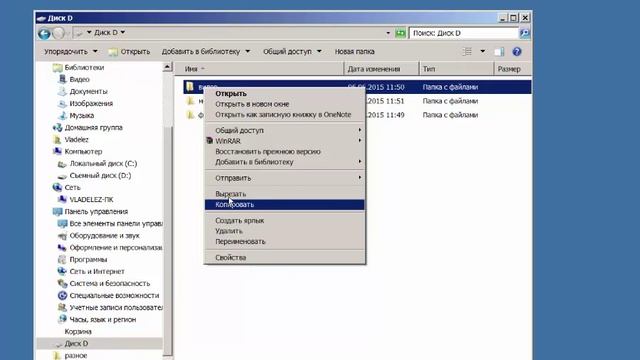Image resolution: width=640 pixels, height=360 pixels.
Task: Click the search field Поиск: Диск D
Action: [x=463, y=33]
